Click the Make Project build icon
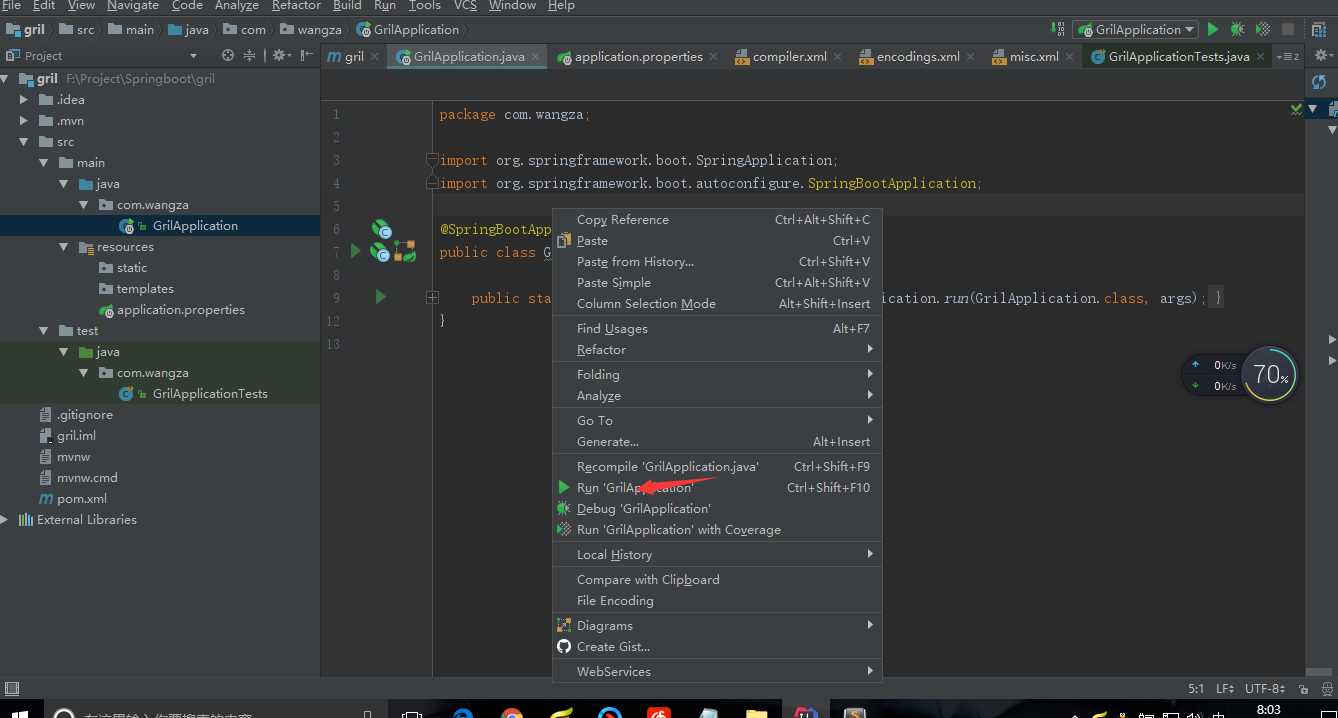Screen dimensions: 1338x718 tap(1057, 30)
